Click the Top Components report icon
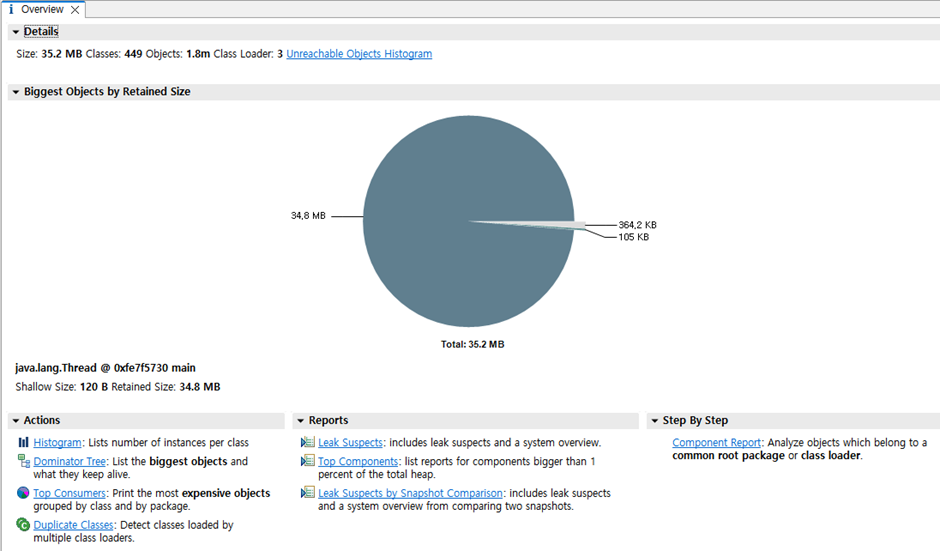Image resolution: width=940 pixels, height=551 pixels. [308, 461]
